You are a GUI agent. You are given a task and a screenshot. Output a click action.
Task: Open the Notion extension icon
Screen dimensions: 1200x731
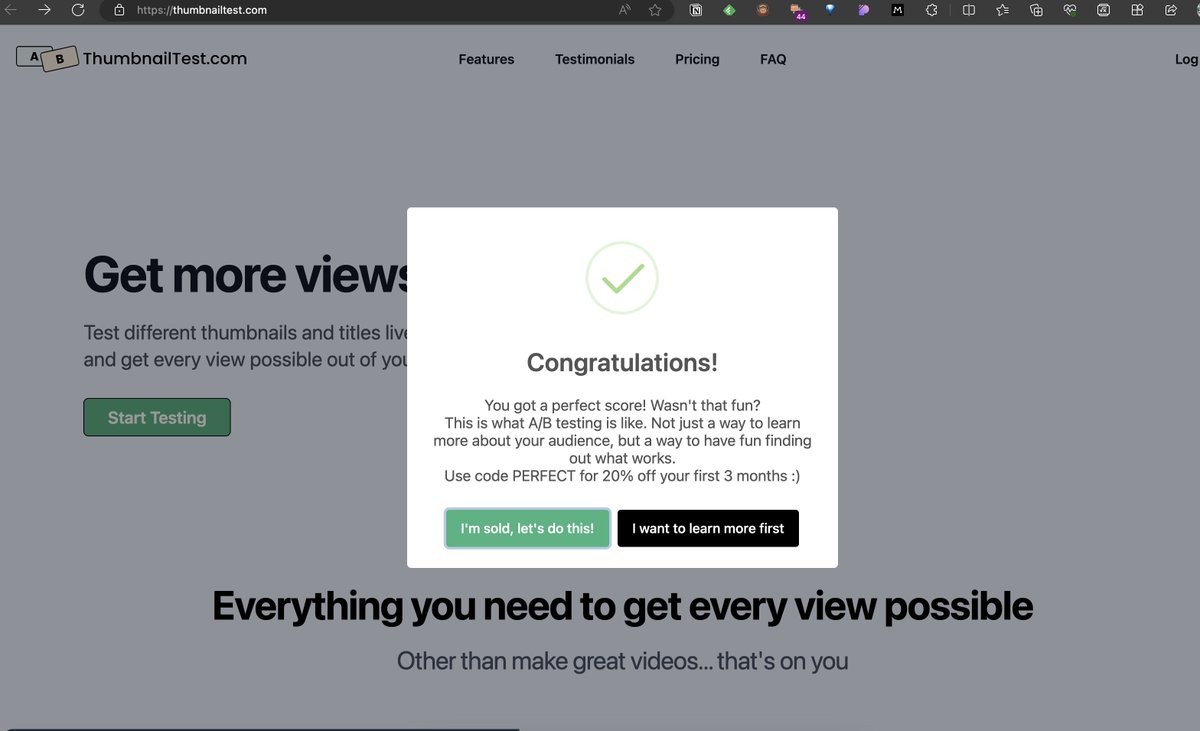coord(695,10)
